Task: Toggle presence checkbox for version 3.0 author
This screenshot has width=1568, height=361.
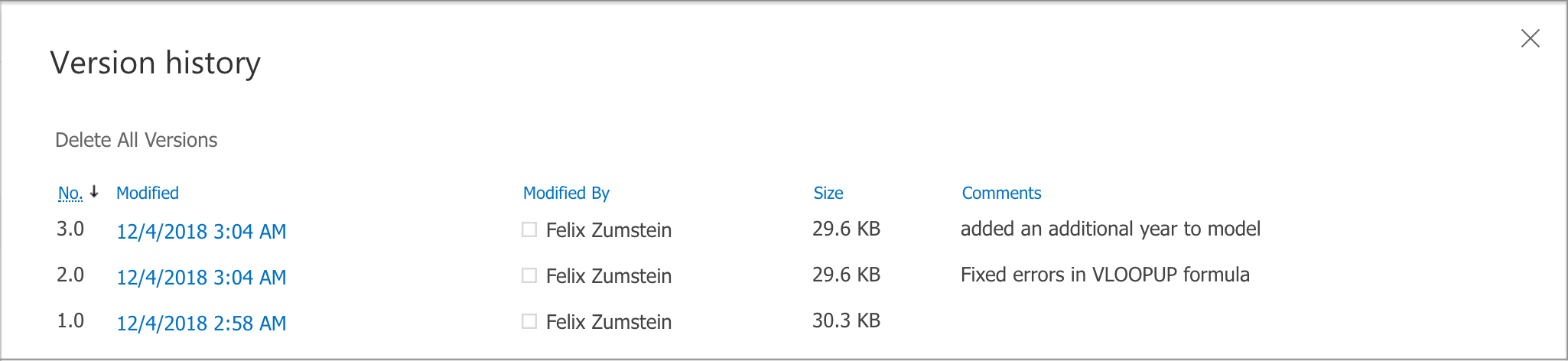Action: coord(529,229)
